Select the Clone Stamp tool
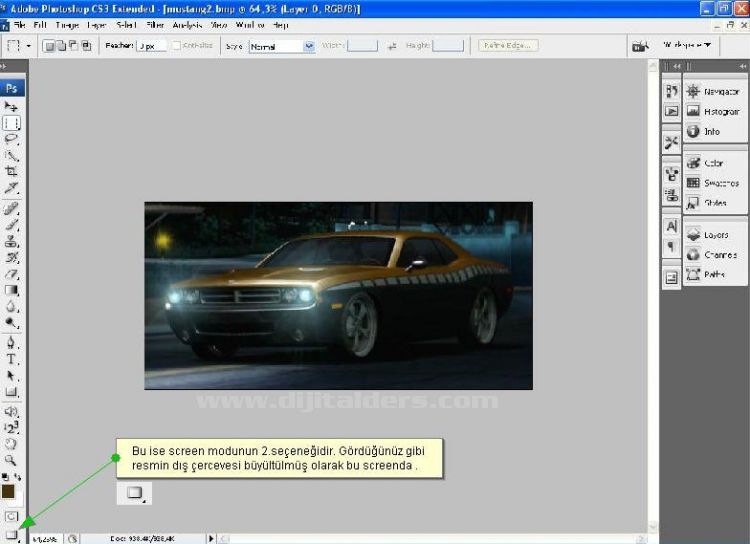The width and height of the screenshot is (750, 544). click(x=11, y=241)
